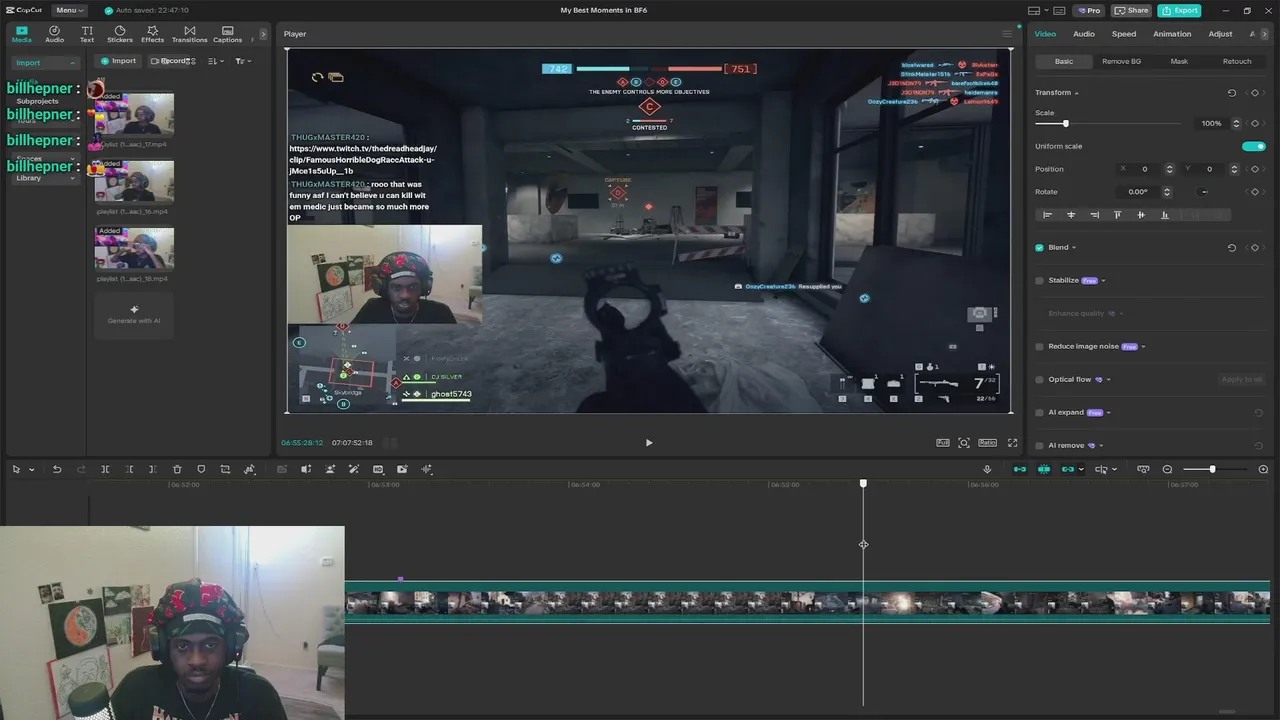Select the playlist _18.mp4 thumbnail
Image resolution: width=1280 pixels, height=720 pixels.
134,248
